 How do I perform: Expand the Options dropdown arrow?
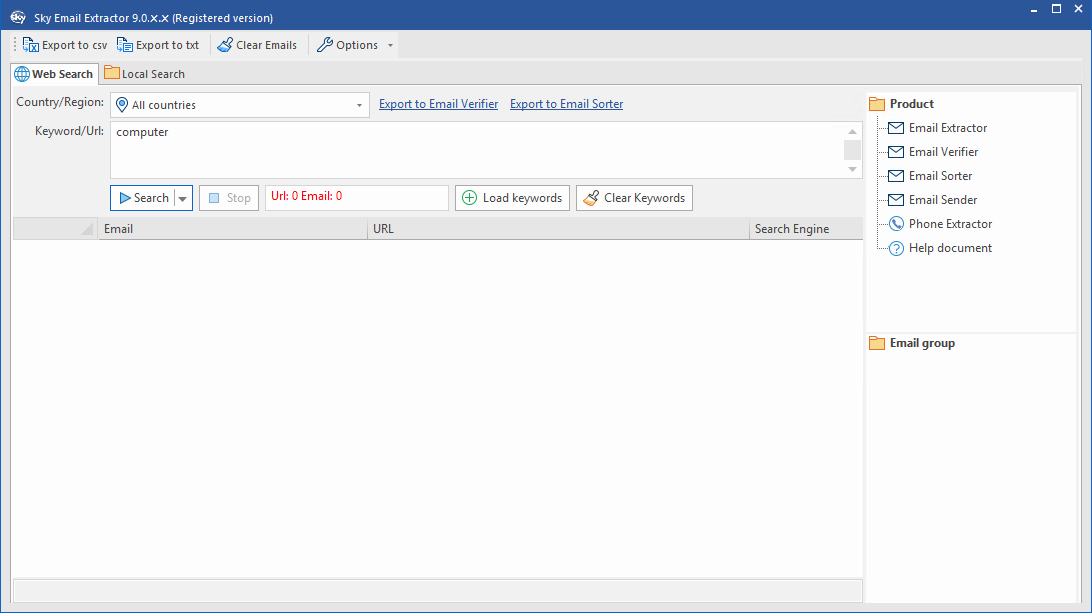tap(390, 45)
